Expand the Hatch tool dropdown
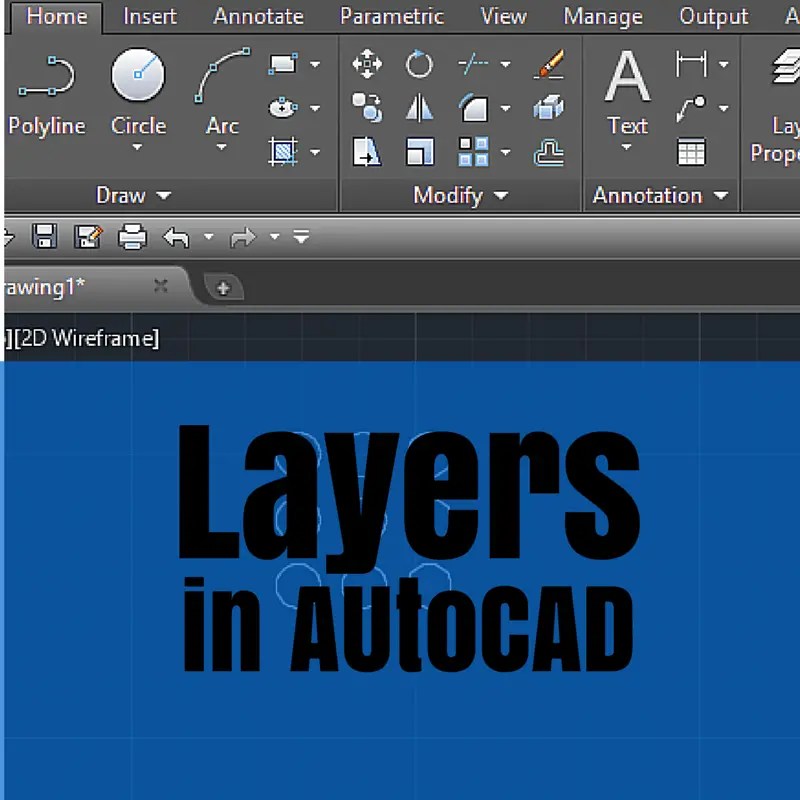Viewport: 800px width, 800px height. coord(315,152)
